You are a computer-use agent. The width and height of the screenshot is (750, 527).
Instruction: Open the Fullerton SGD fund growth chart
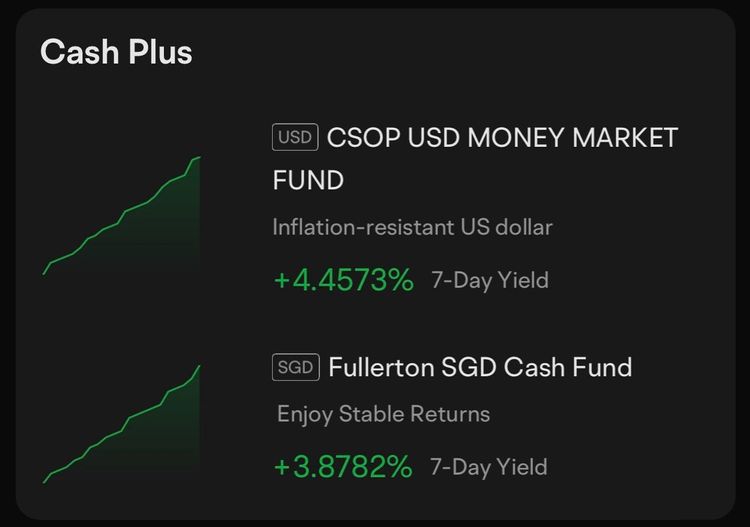pos(122,425)
